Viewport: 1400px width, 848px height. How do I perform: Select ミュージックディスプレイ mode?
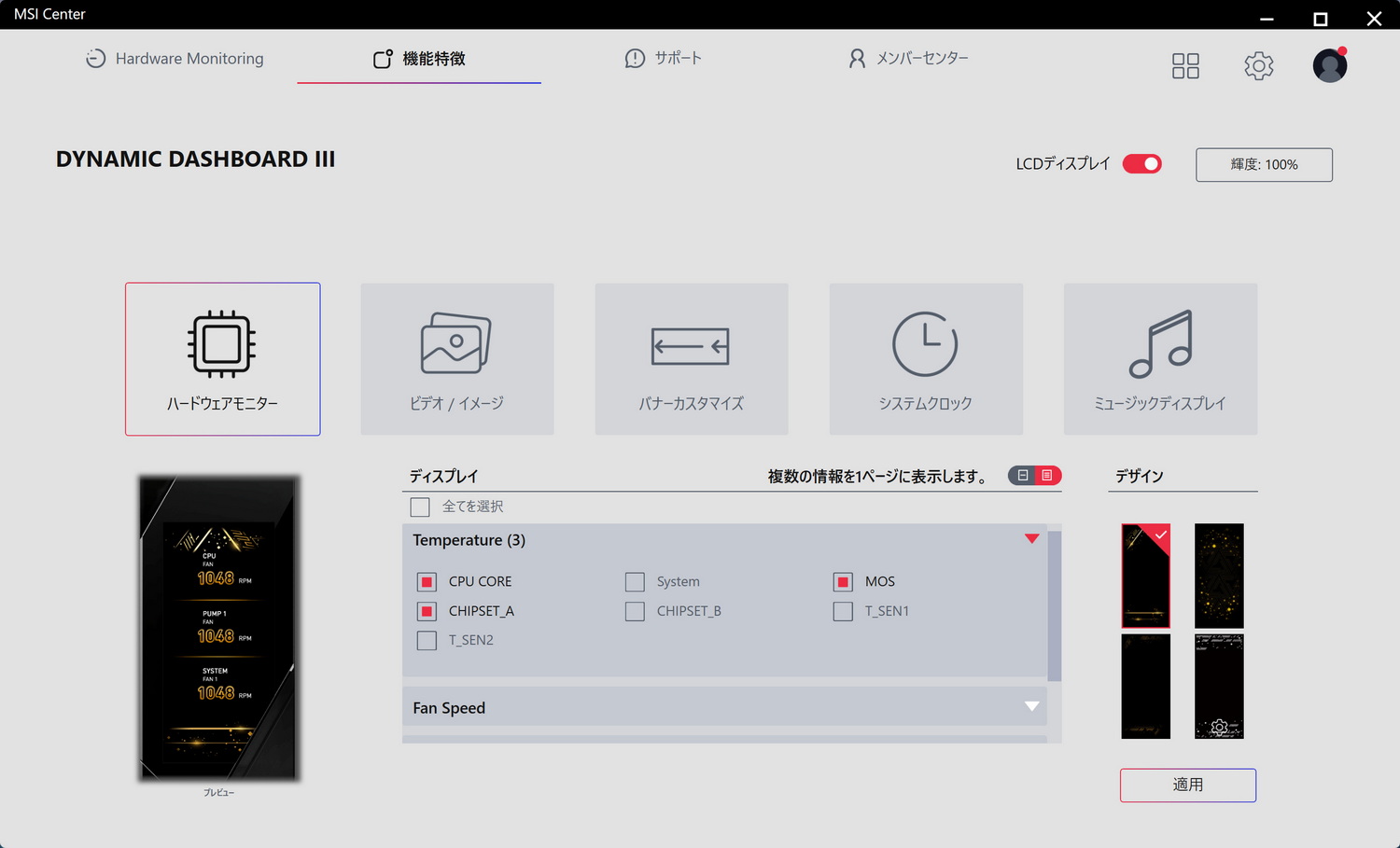click(x=1159, y=359)
